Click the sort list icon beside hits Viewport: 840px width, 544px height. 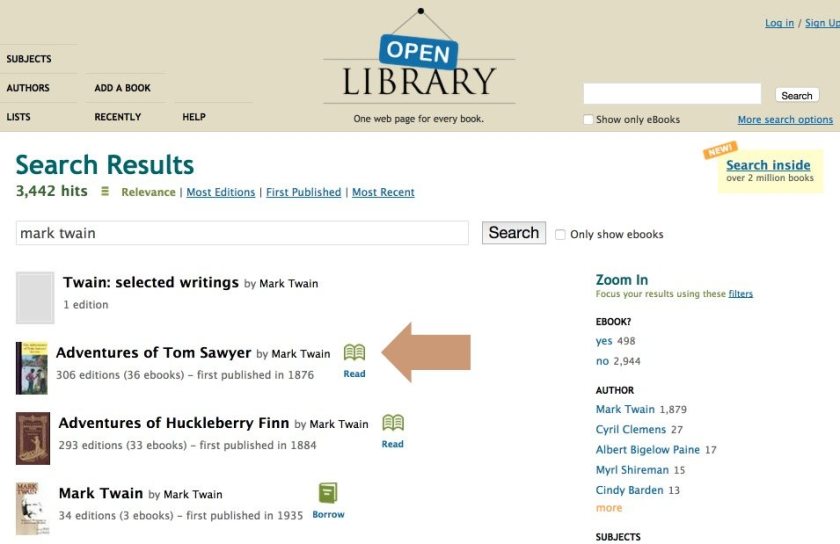coord(105,191)
